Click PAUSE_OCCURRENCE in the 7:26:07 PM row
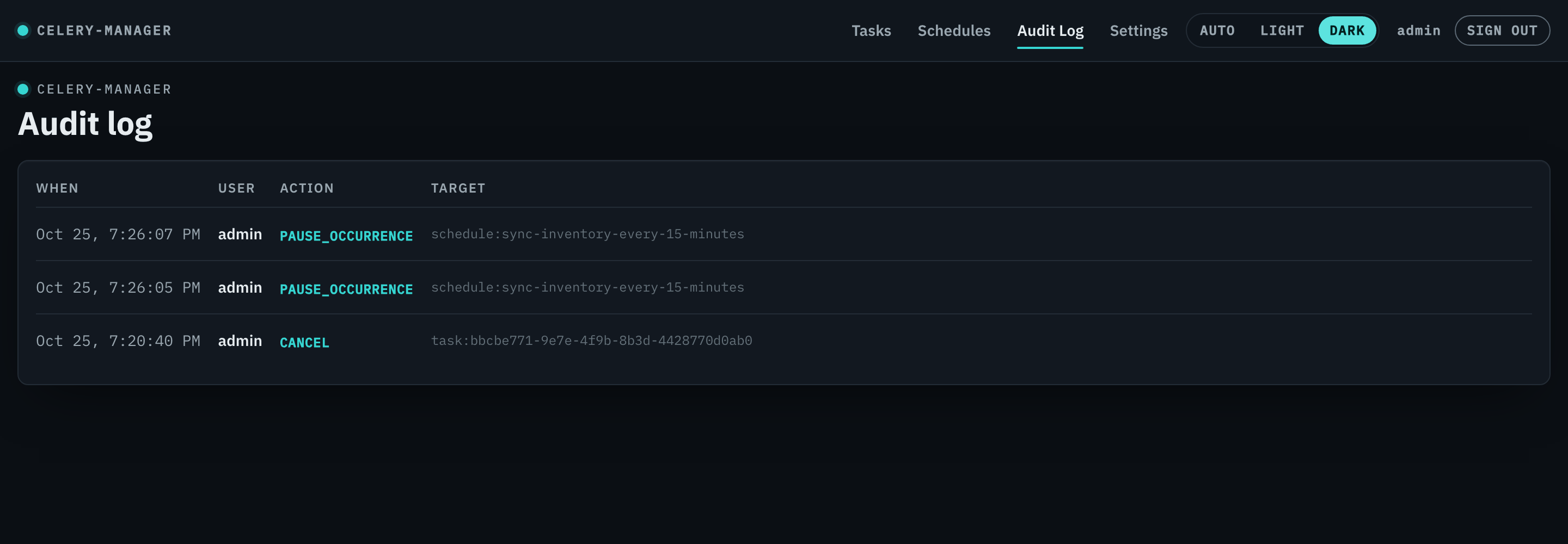This screenshot has width=1568, height=544. tap(346, 236)
